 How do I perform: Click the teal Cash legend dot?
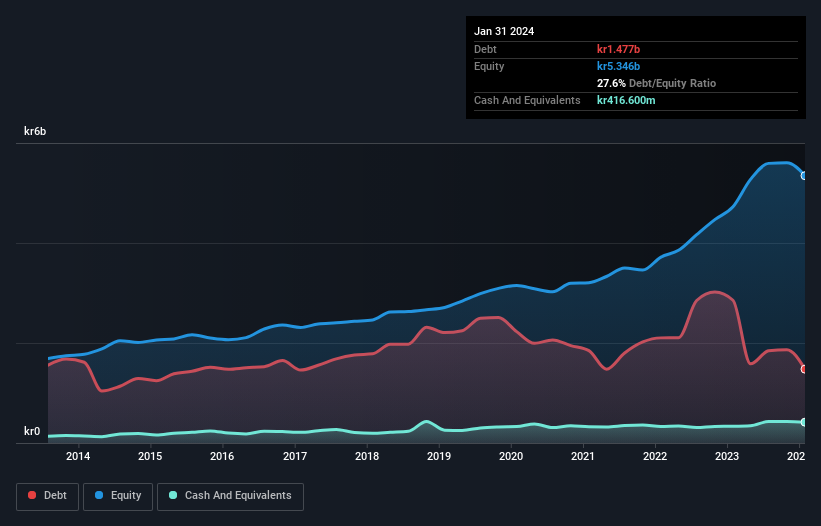(x=173, y=495)
